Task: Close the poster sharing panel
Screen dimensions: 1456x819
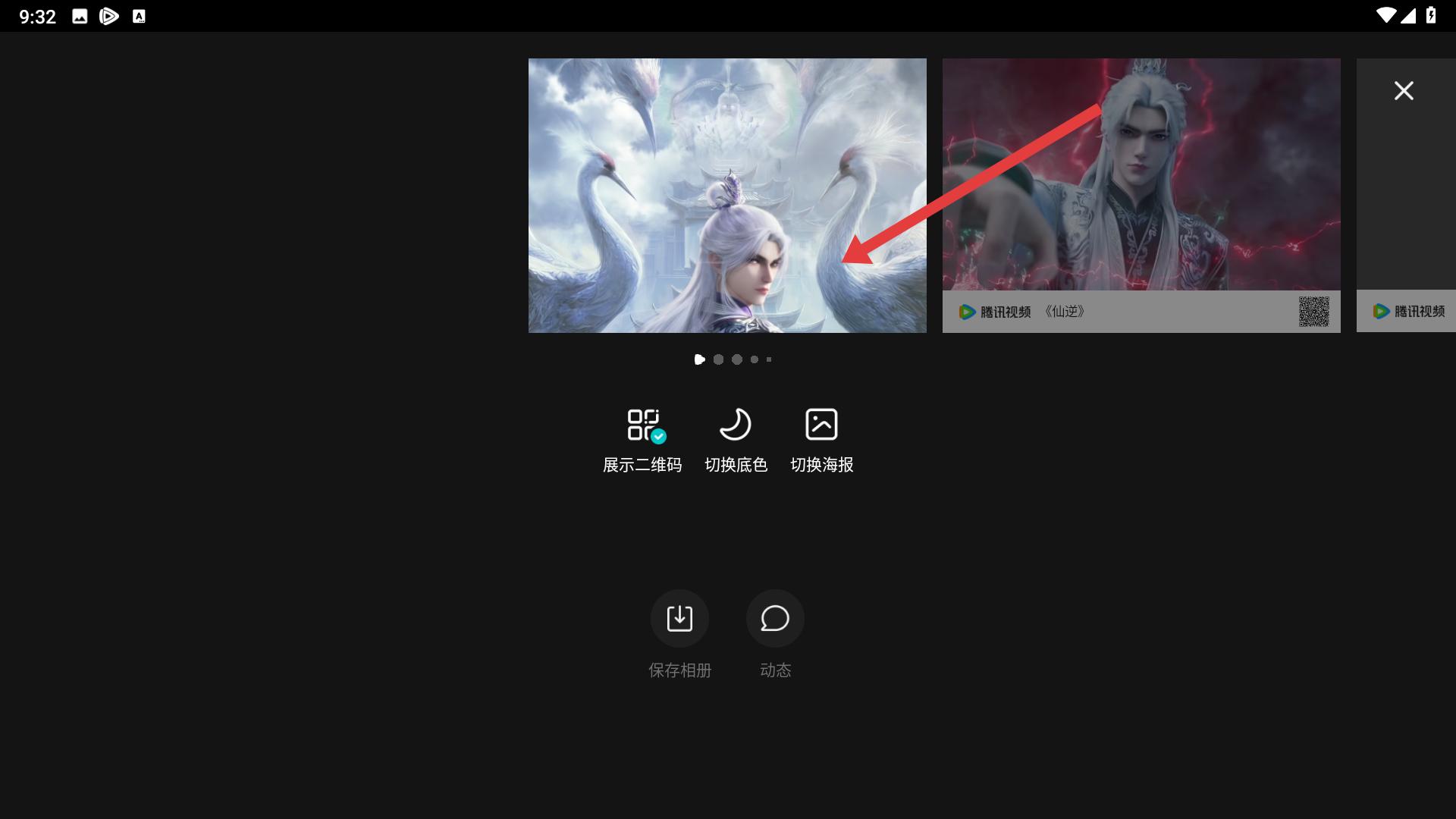Action: (x=1404, y=91)
